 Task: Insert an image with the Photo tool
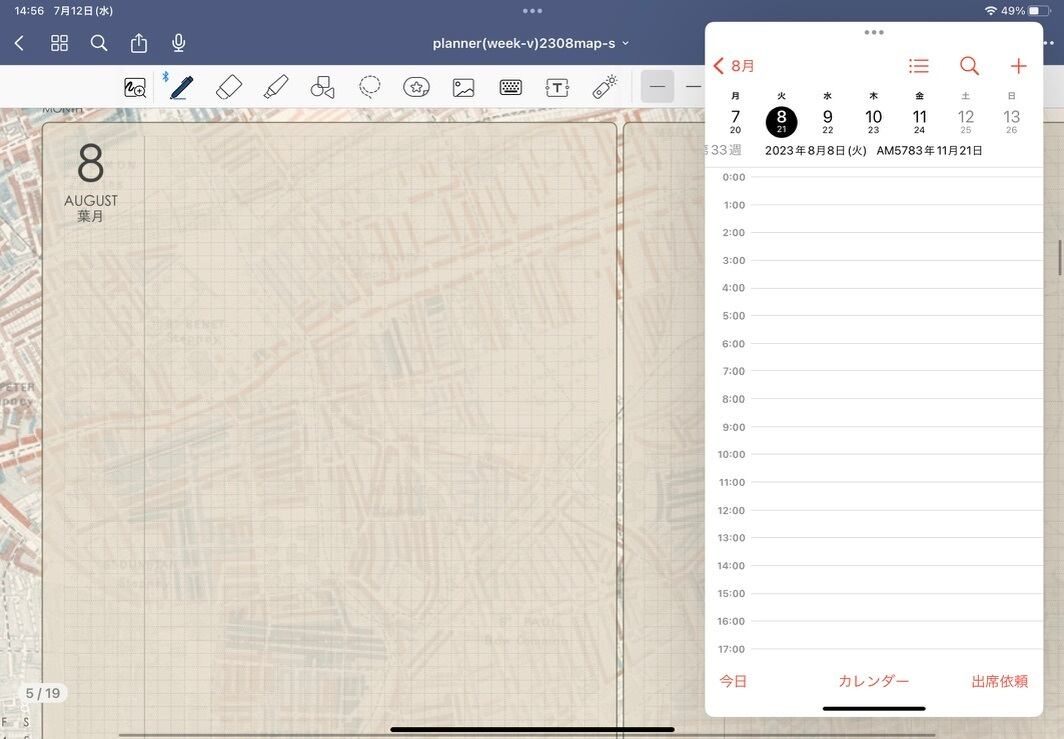click(x=463, y=87)
